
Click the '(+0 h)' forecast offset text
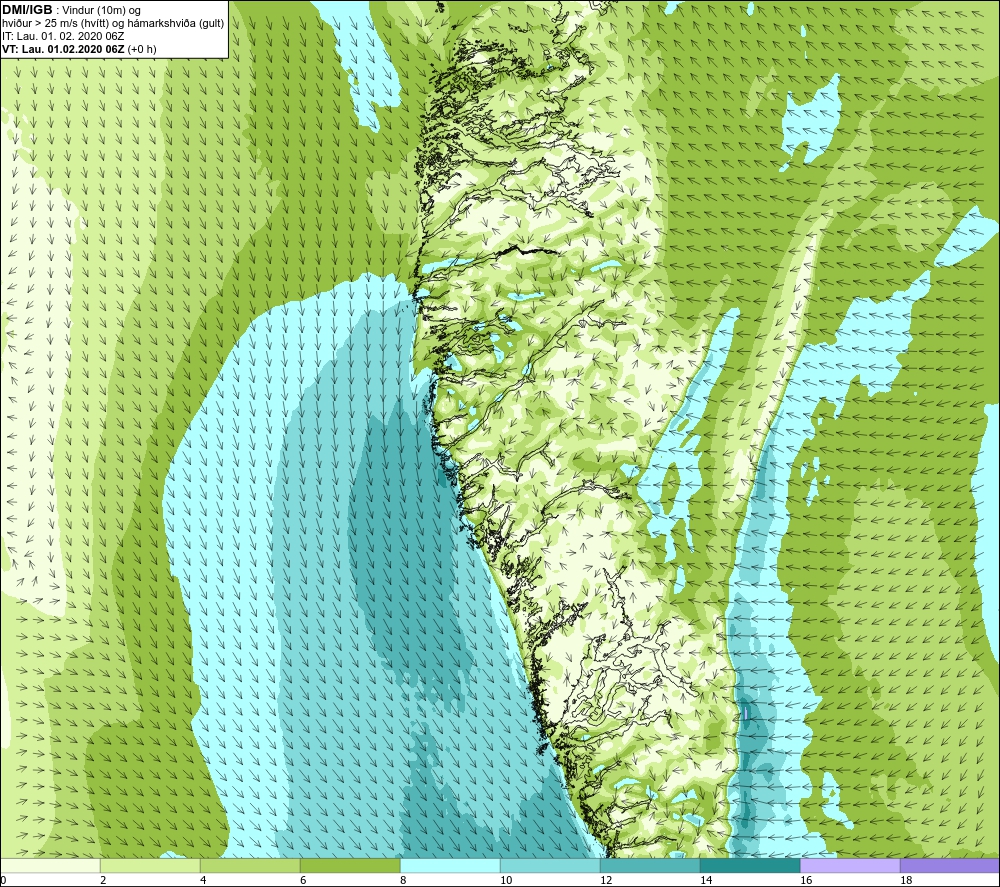point(142,49)
